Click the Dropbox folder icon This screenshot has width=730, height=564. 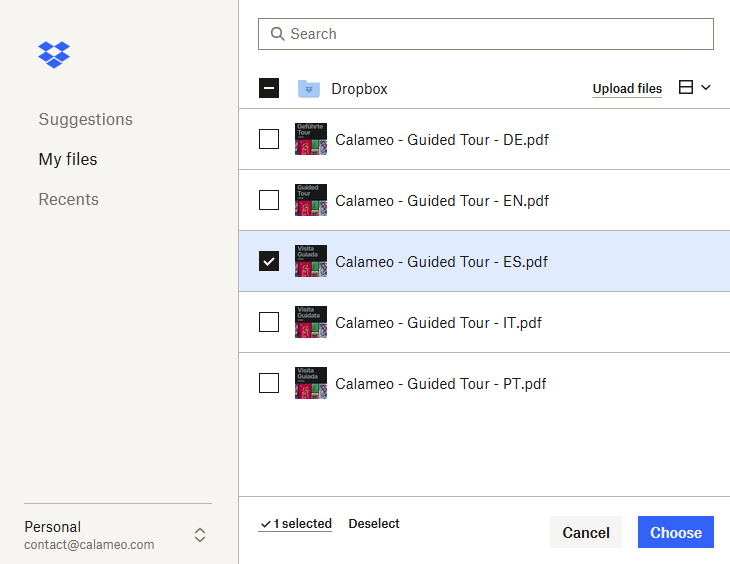pyautogui.click(x=309, y=88)
